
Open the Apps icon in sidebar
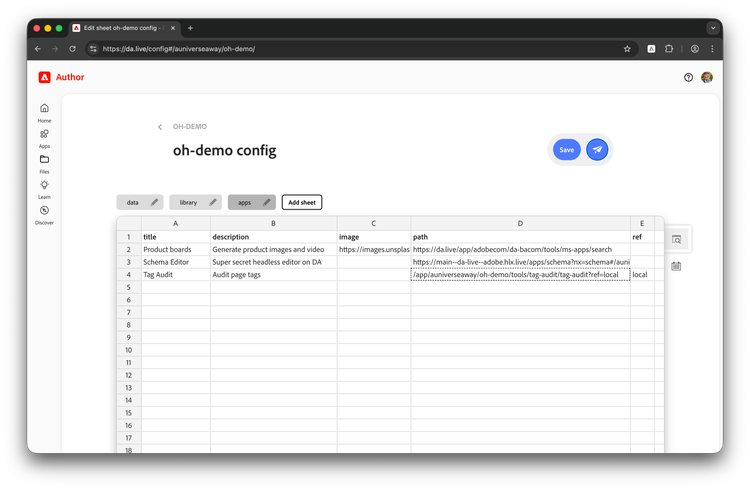44,134
